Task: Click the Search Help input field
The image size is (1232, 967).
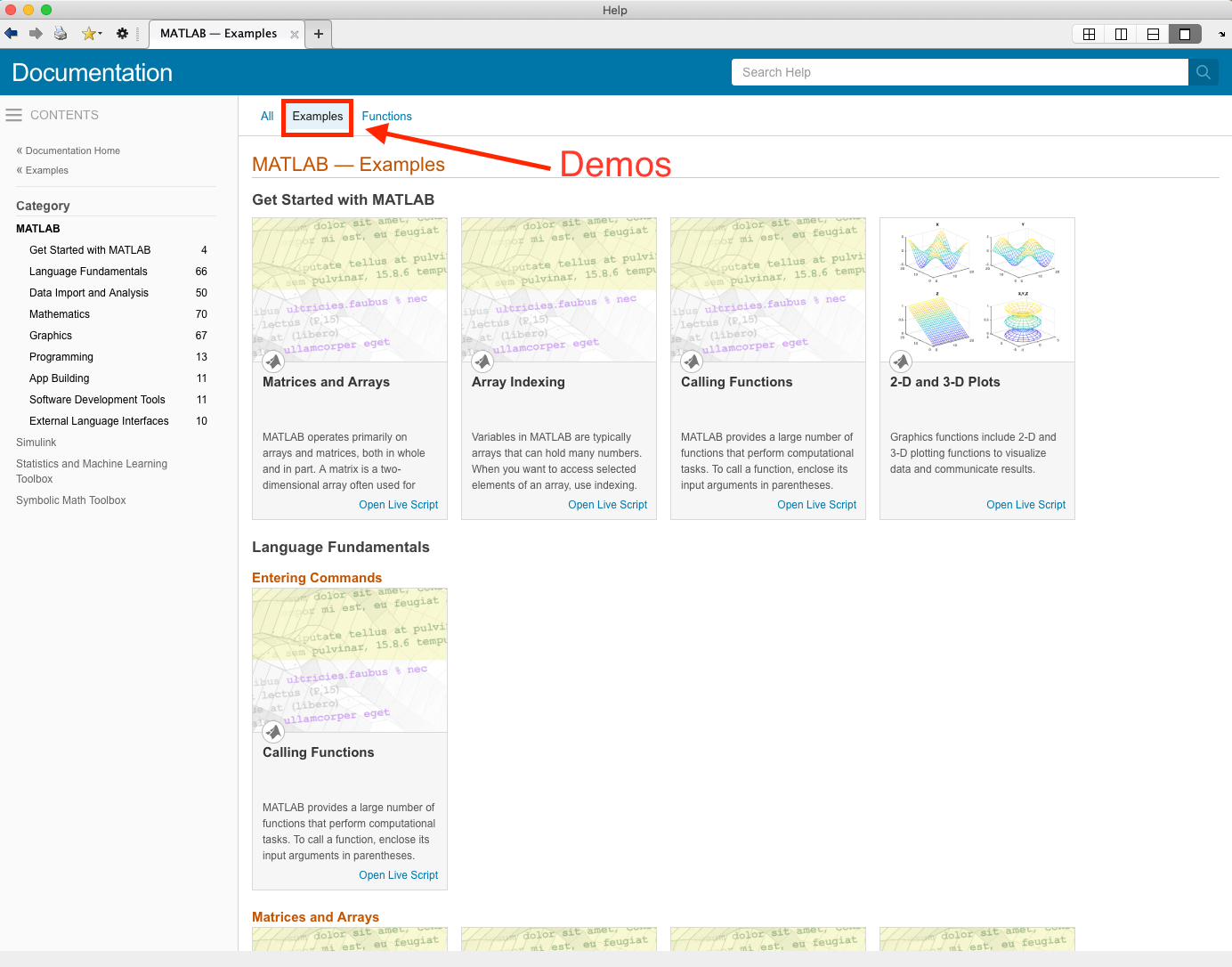Action: pos(960,72)
